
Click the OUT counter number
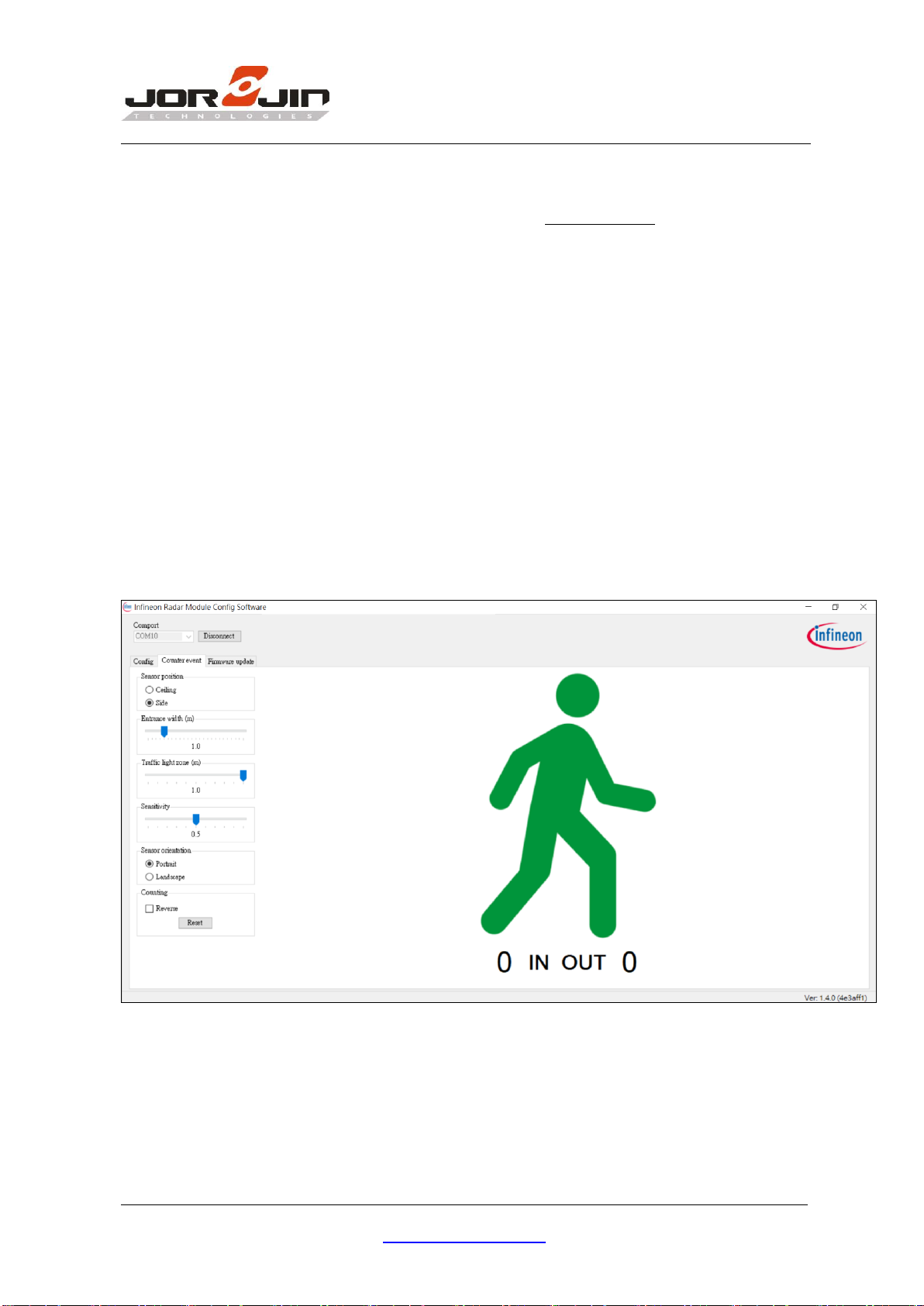point(629,962)
